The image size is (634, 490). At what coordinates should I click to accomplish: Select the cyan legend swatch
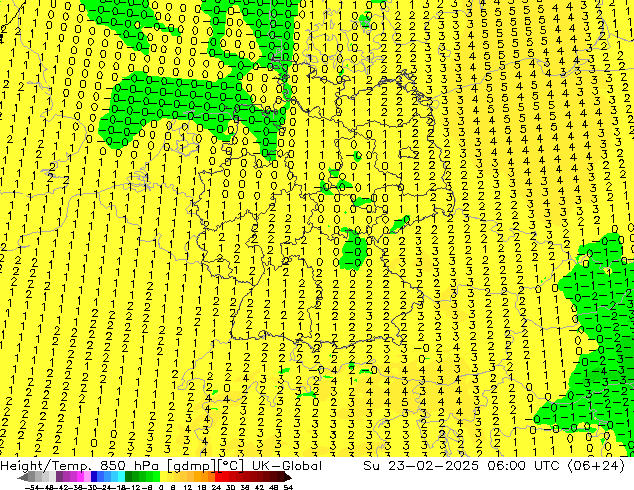click(x=122, y=476)
